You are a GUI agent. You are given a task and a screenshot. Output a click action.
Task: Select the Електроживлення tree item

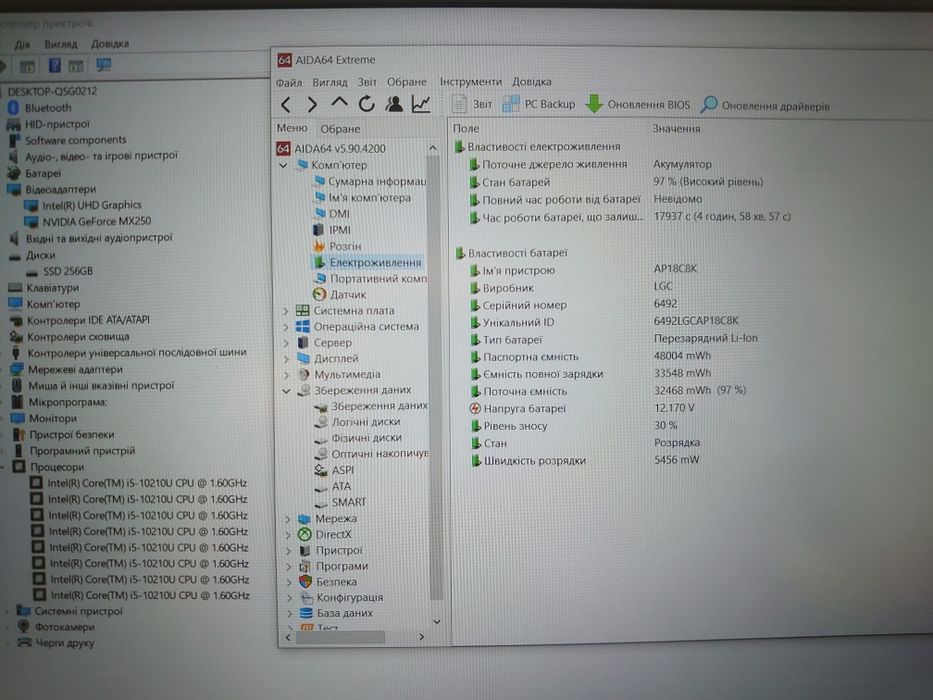368,262
